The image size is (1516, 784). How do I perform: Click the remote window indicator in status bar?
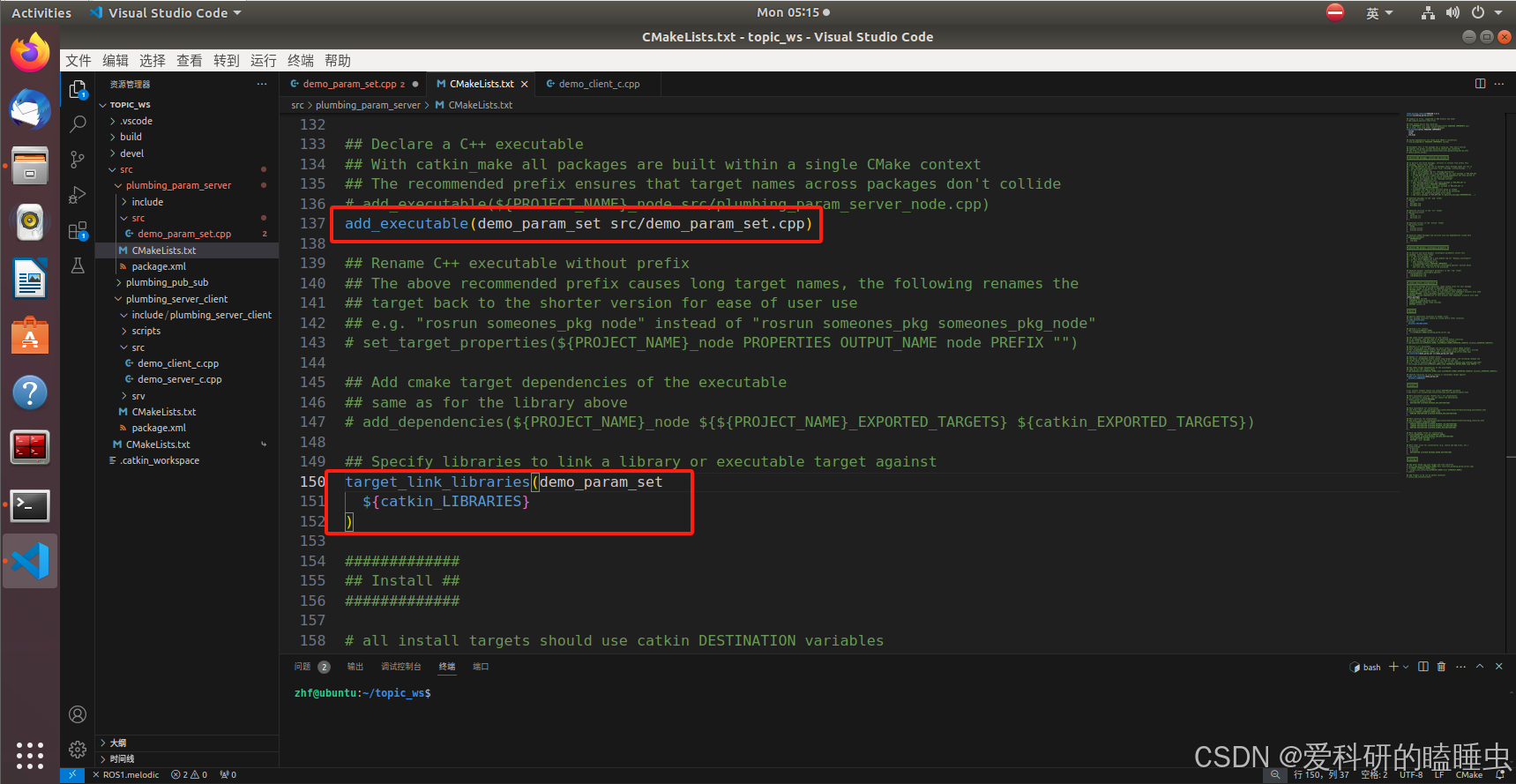click(72, 775)
